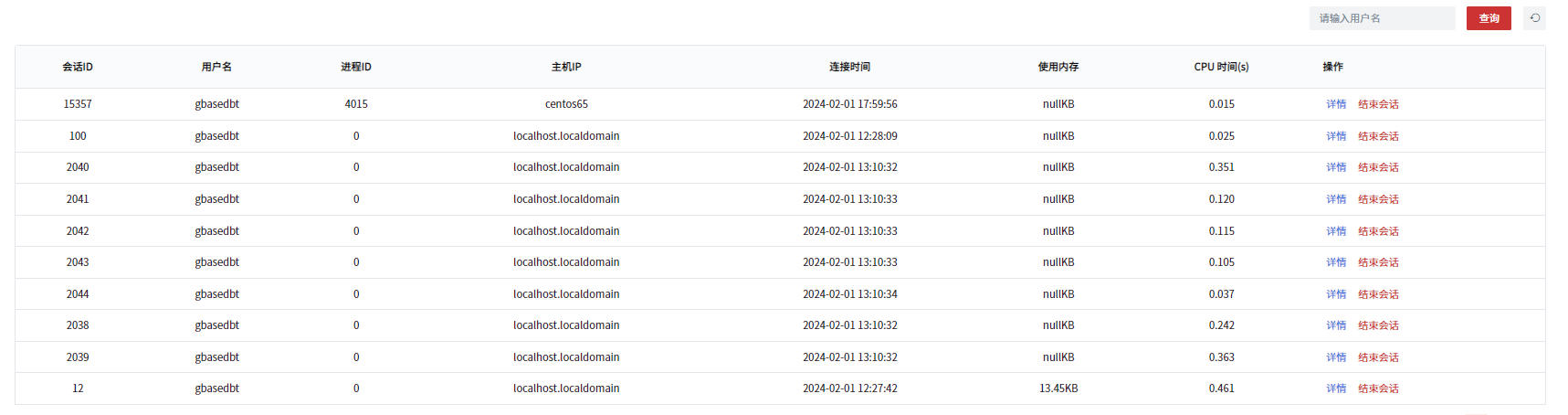Show 详情 for session 2042
This screenshot has width=1568, height=415.
tap(1336, 231)
